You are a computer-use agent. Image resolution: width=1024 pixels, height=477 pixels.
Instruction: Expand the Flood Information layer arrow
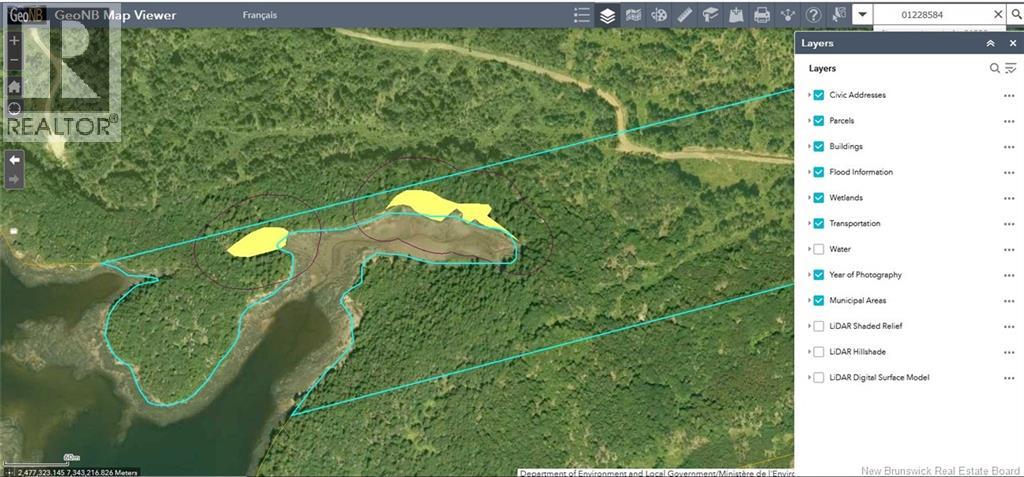809,172
